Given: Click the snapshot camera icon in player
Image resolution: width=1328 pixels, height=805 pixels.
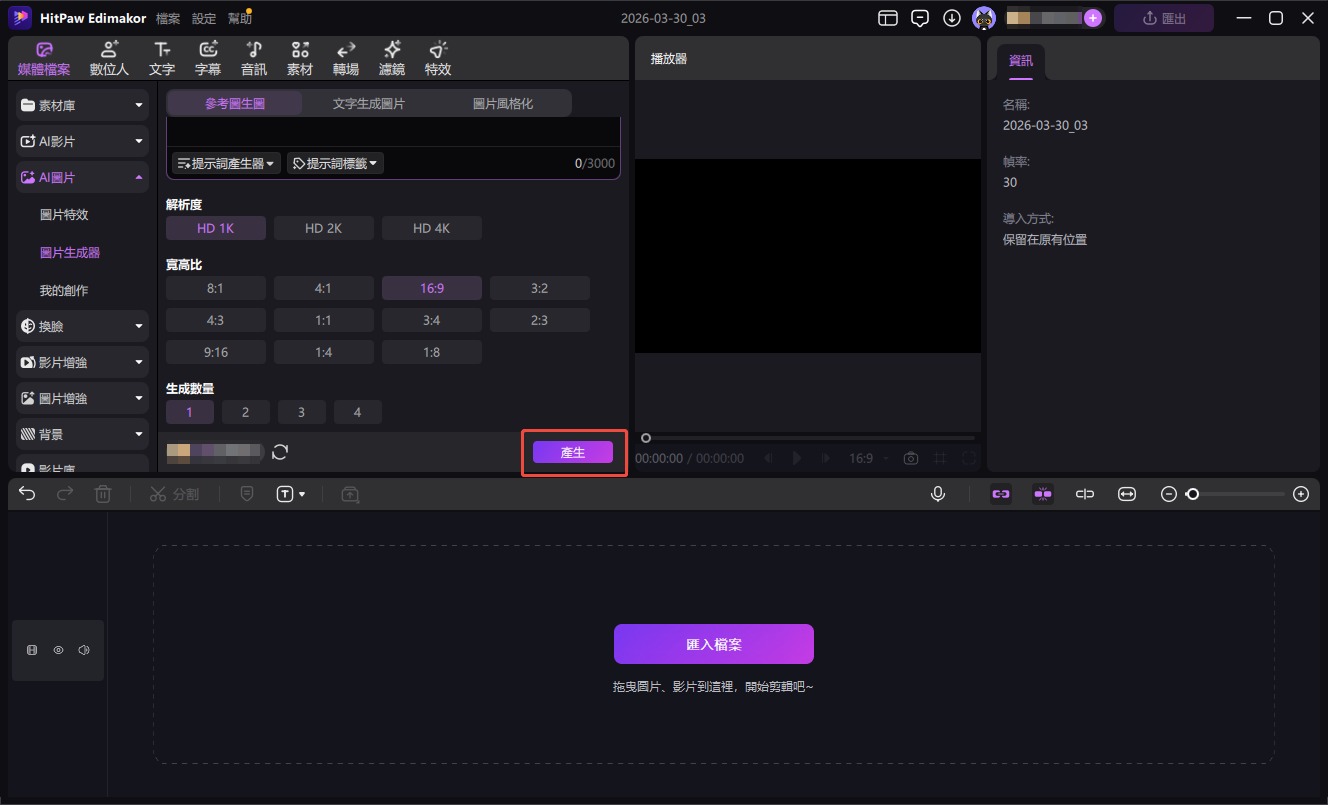Looking at the screenshot, I should tap(910, 458).
